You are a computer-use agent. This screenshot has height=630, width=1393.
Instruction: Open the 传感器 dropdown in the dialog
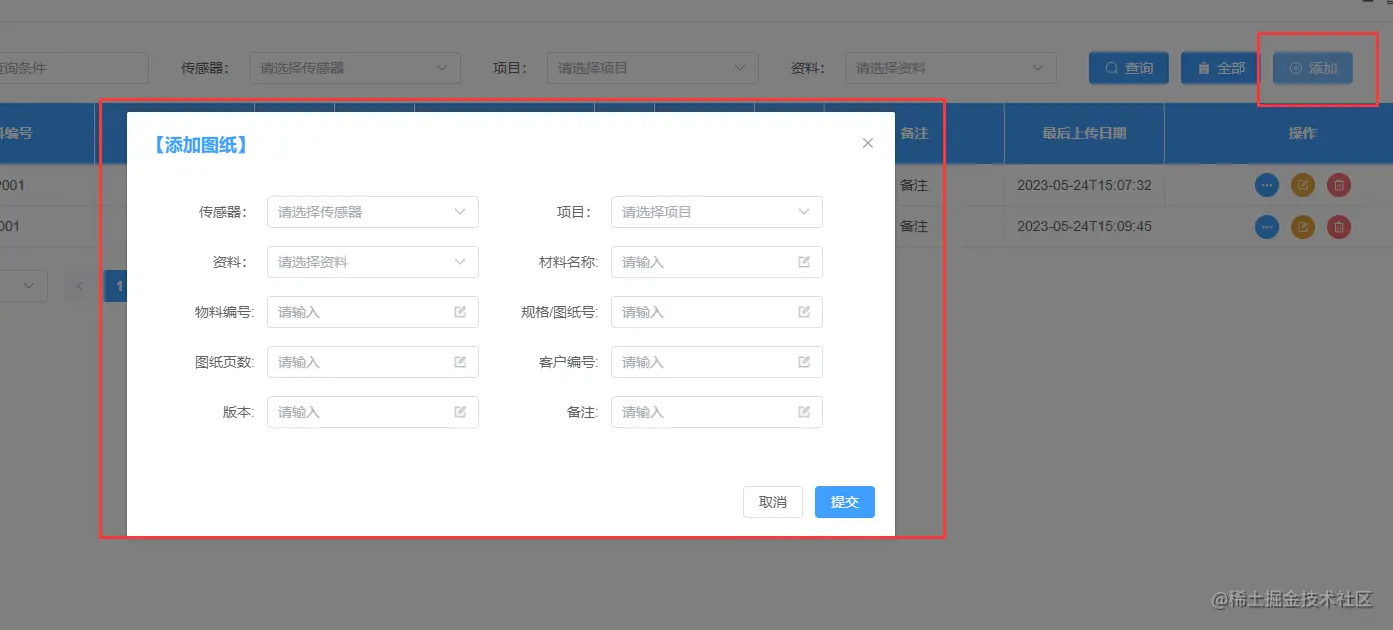click(373, 212)
